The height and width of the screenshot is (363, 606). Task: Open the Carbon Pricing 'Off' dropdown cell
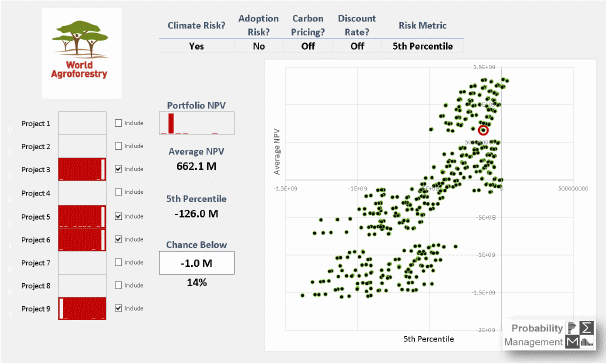tap(308, 46)
